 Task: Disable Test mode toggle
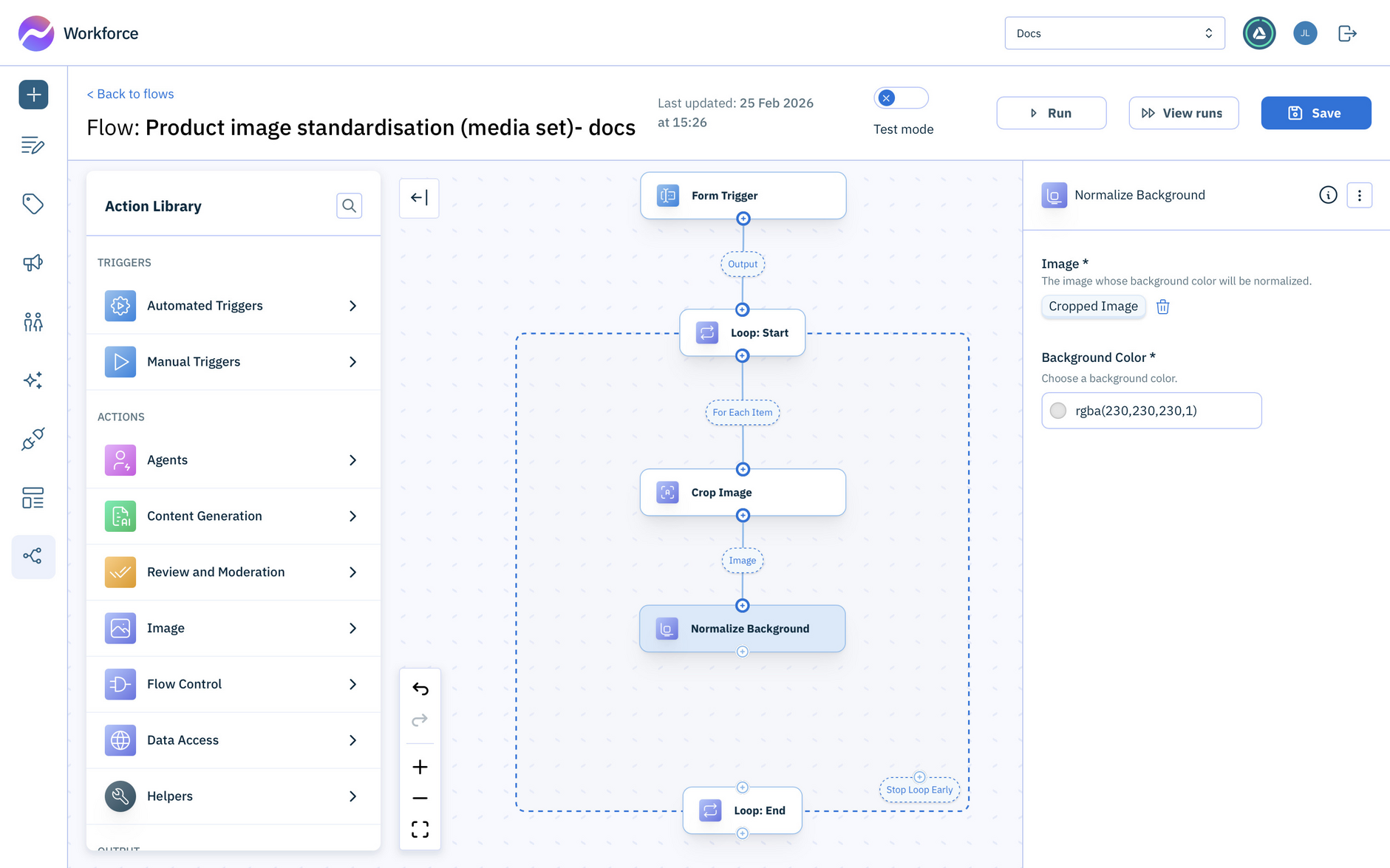pyautogui.click(x=901, y=98)
